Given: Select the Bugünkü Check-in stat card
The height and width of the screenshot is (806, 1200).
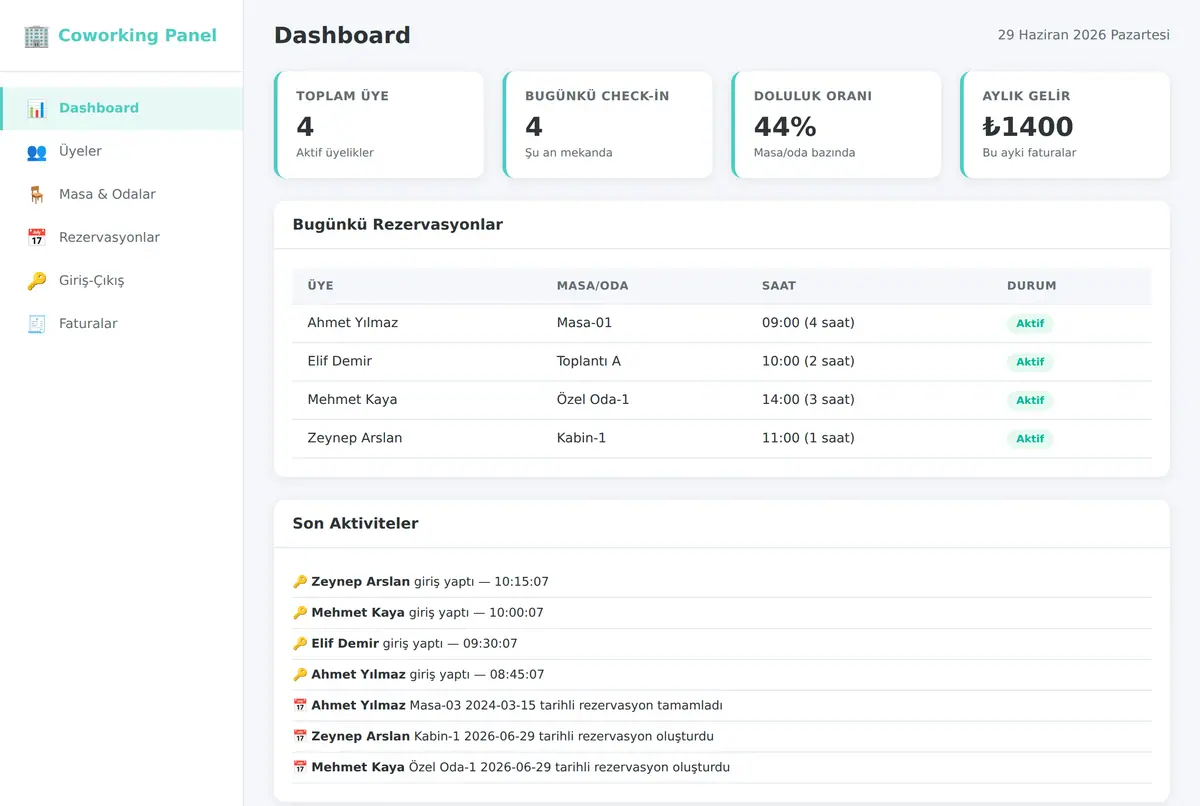Looking at the screenshot, I should click(608, 125).
